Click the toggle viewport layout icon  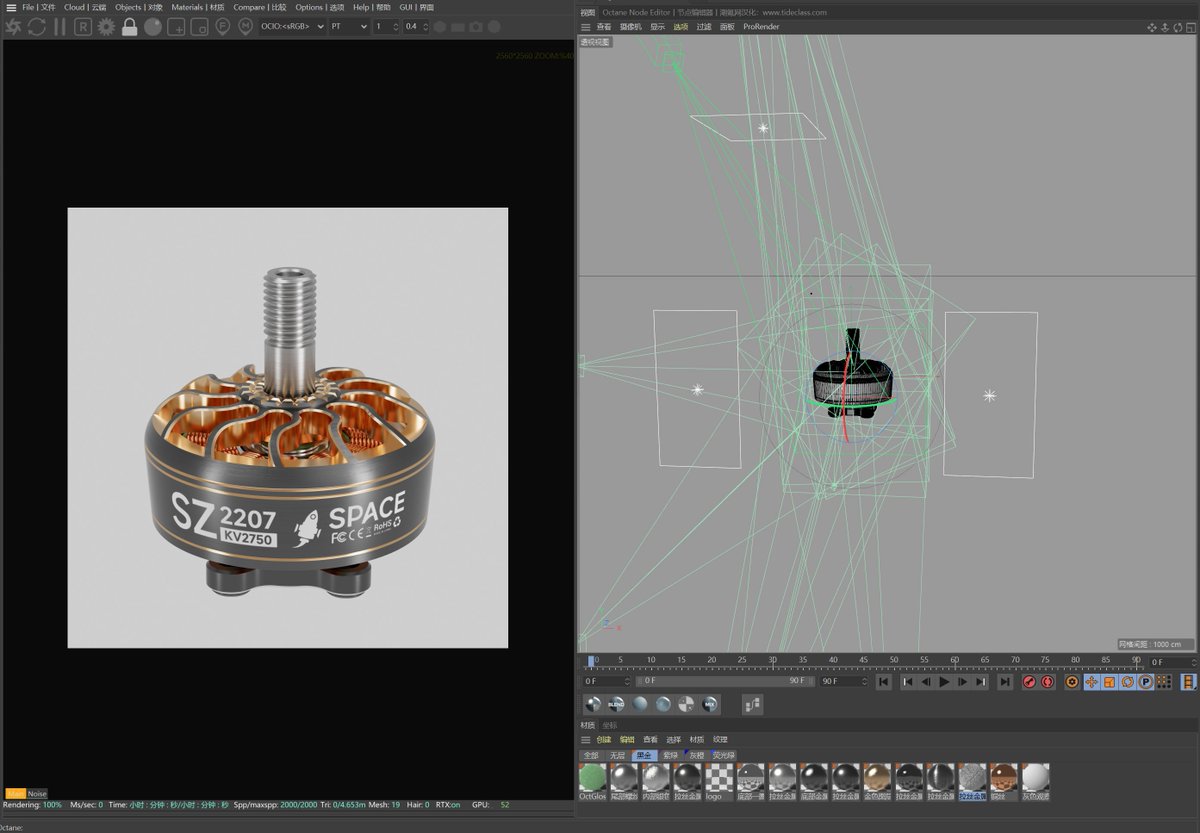click(x=1191, y=27)
